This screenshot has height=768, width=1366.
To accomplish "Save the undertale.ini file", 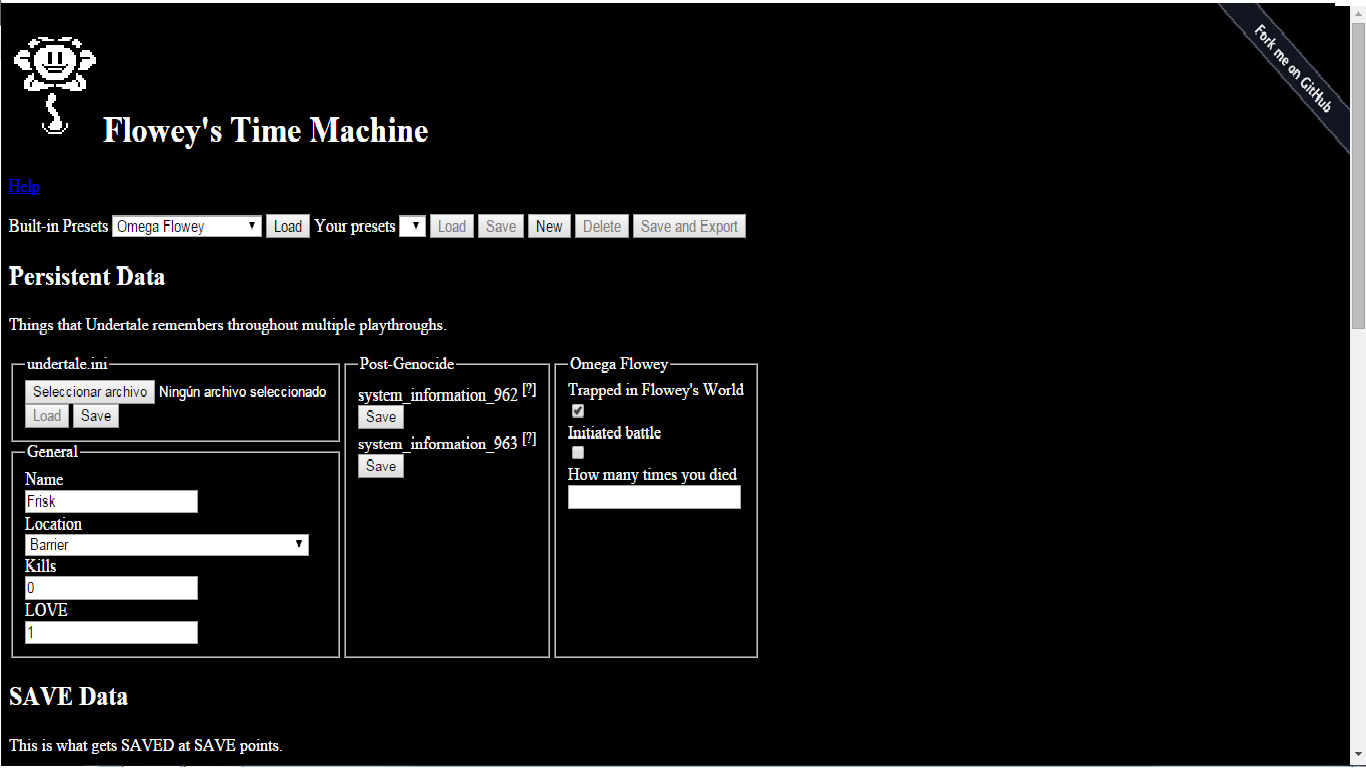I will click(96, 416).
